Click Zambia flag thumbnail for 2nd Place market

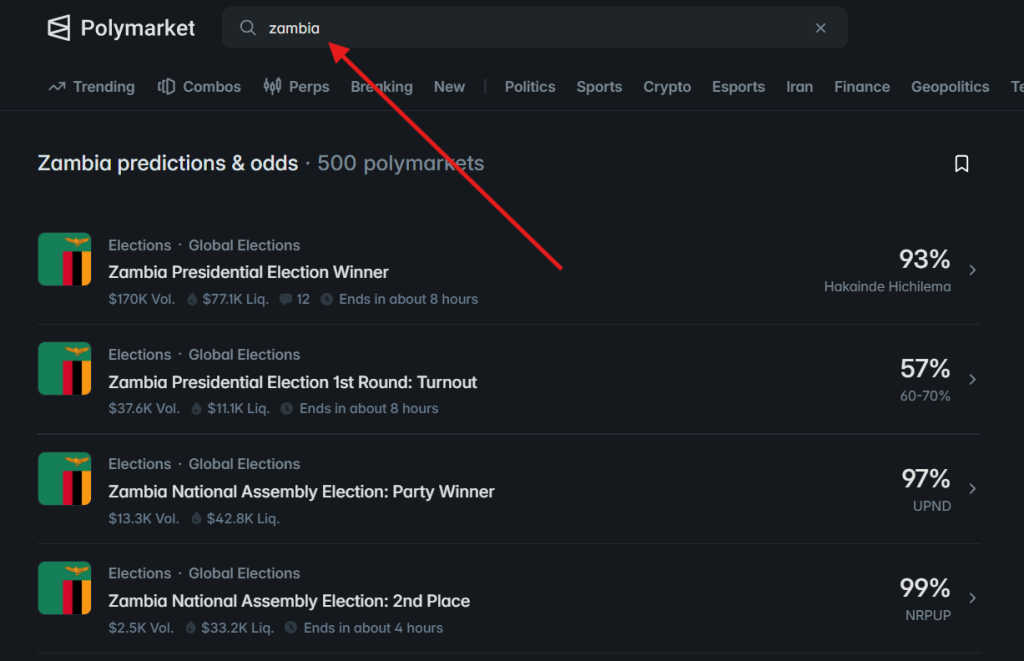tap(65, 588)
